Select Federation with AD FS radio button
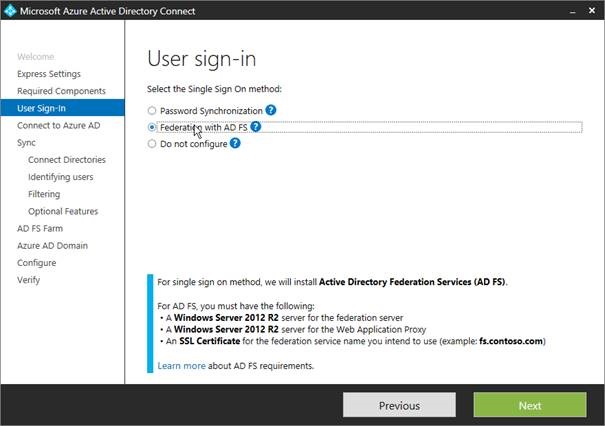This screenshot has width=605, height=426. (x=152, y=127)
